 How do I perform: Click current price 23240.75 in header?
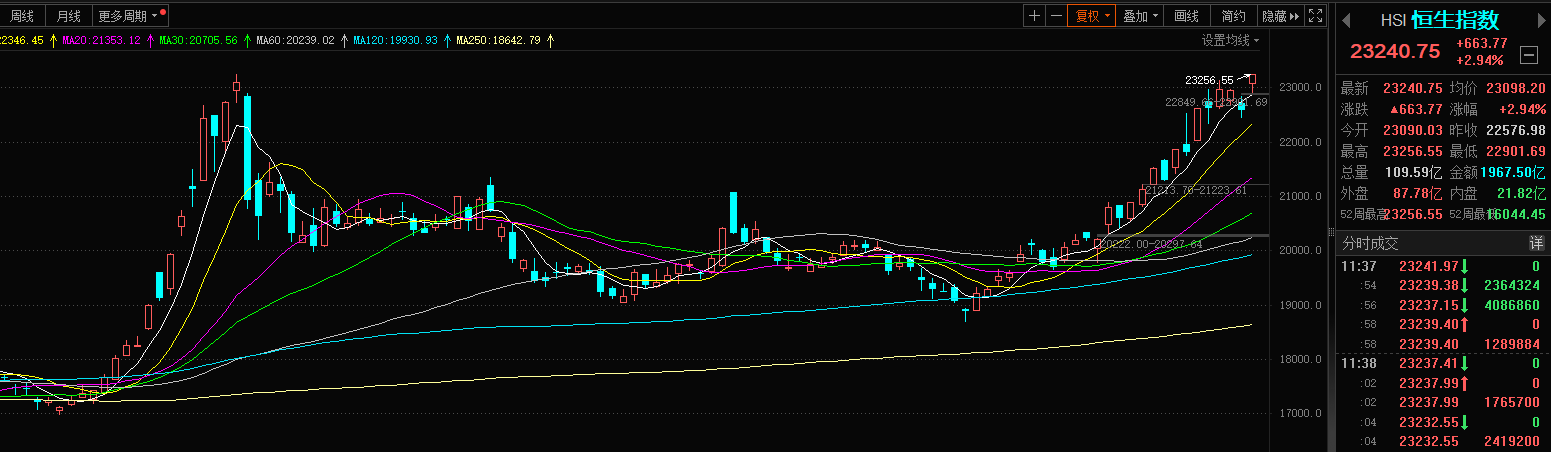click(x=1395, y=51)
